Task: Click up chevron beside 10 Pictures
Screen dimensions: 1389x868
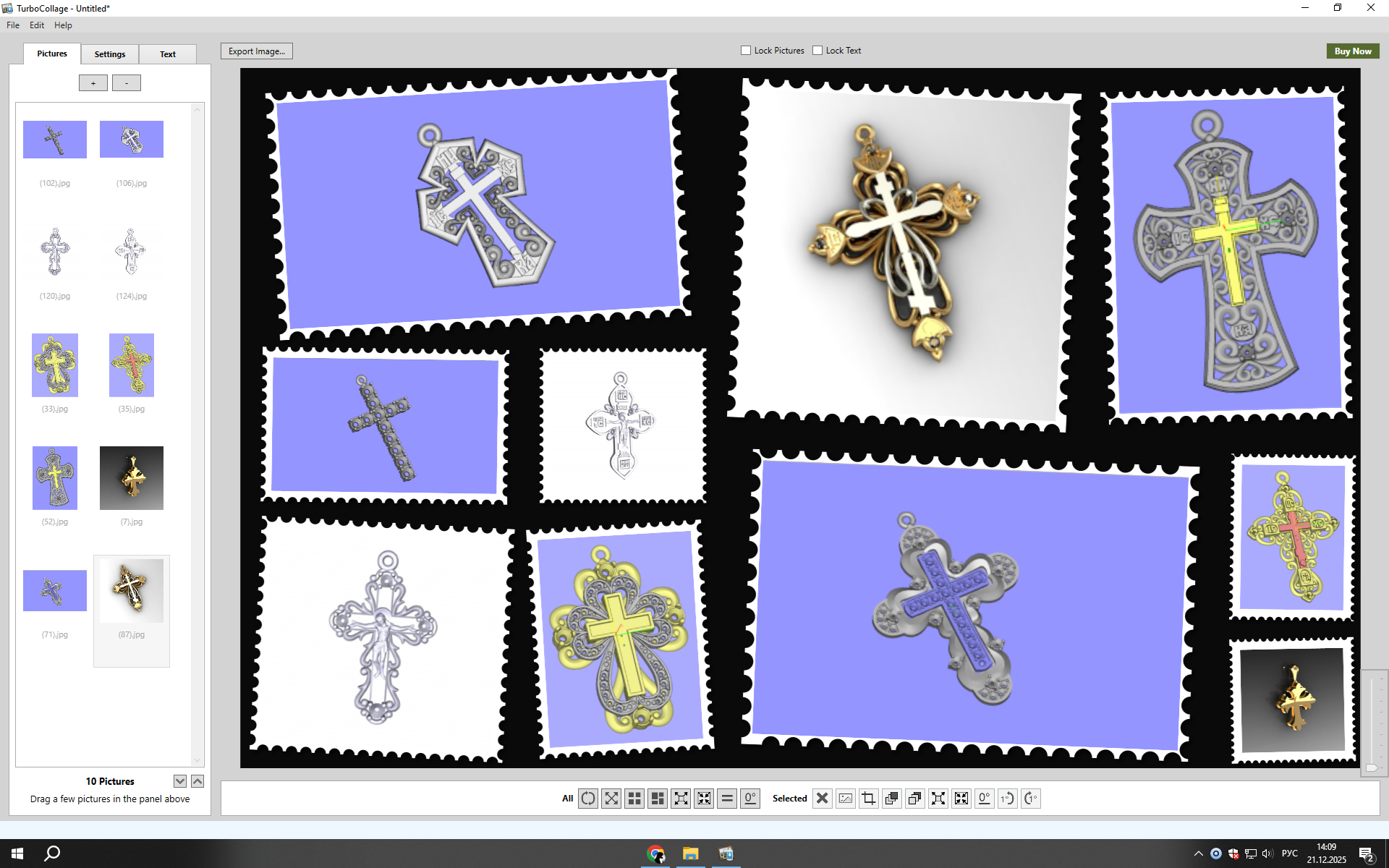Action: pyautogui.click(x=197, y=781)
